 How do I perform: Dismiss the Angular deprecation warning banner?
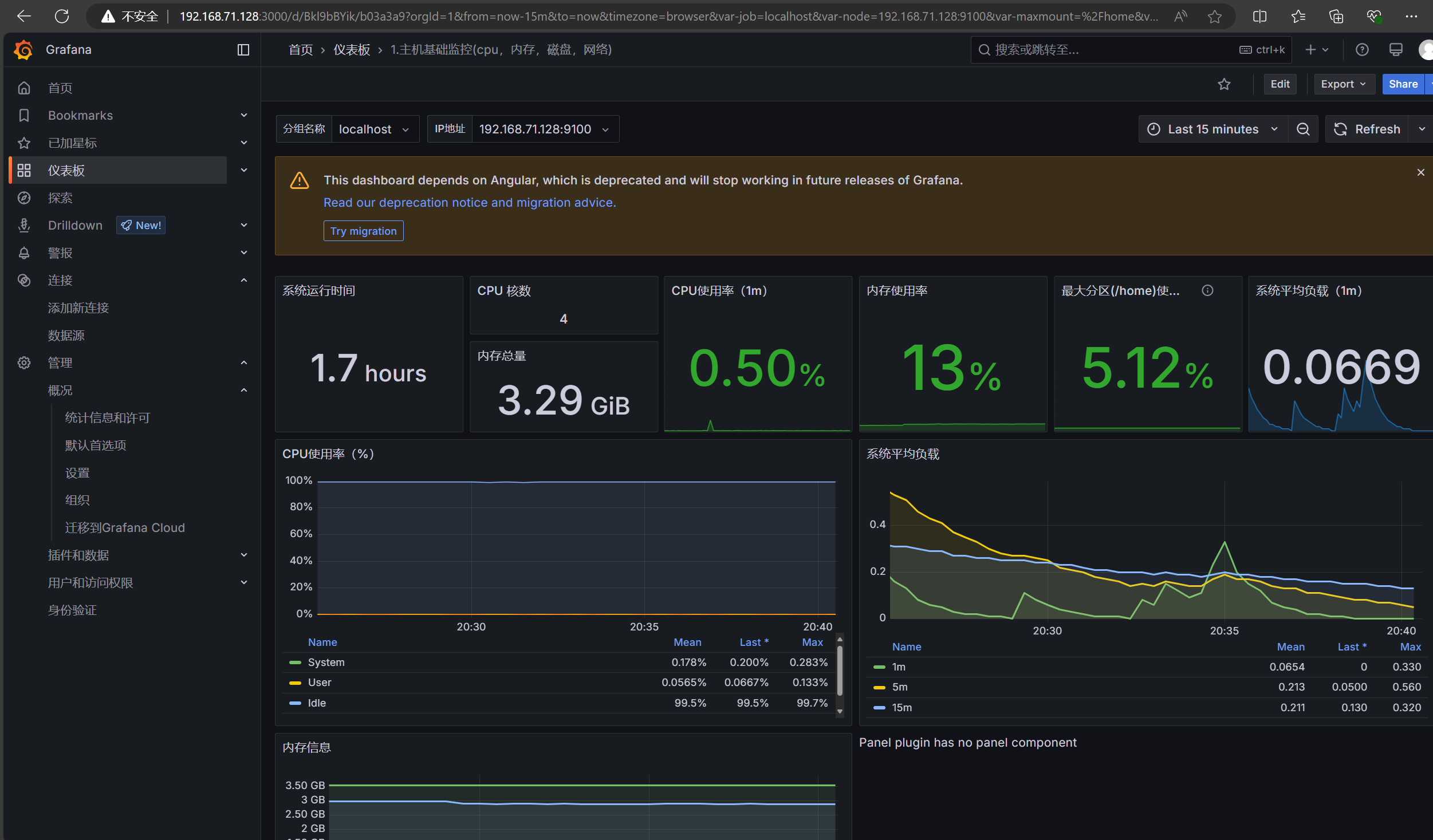[1421, 172]
